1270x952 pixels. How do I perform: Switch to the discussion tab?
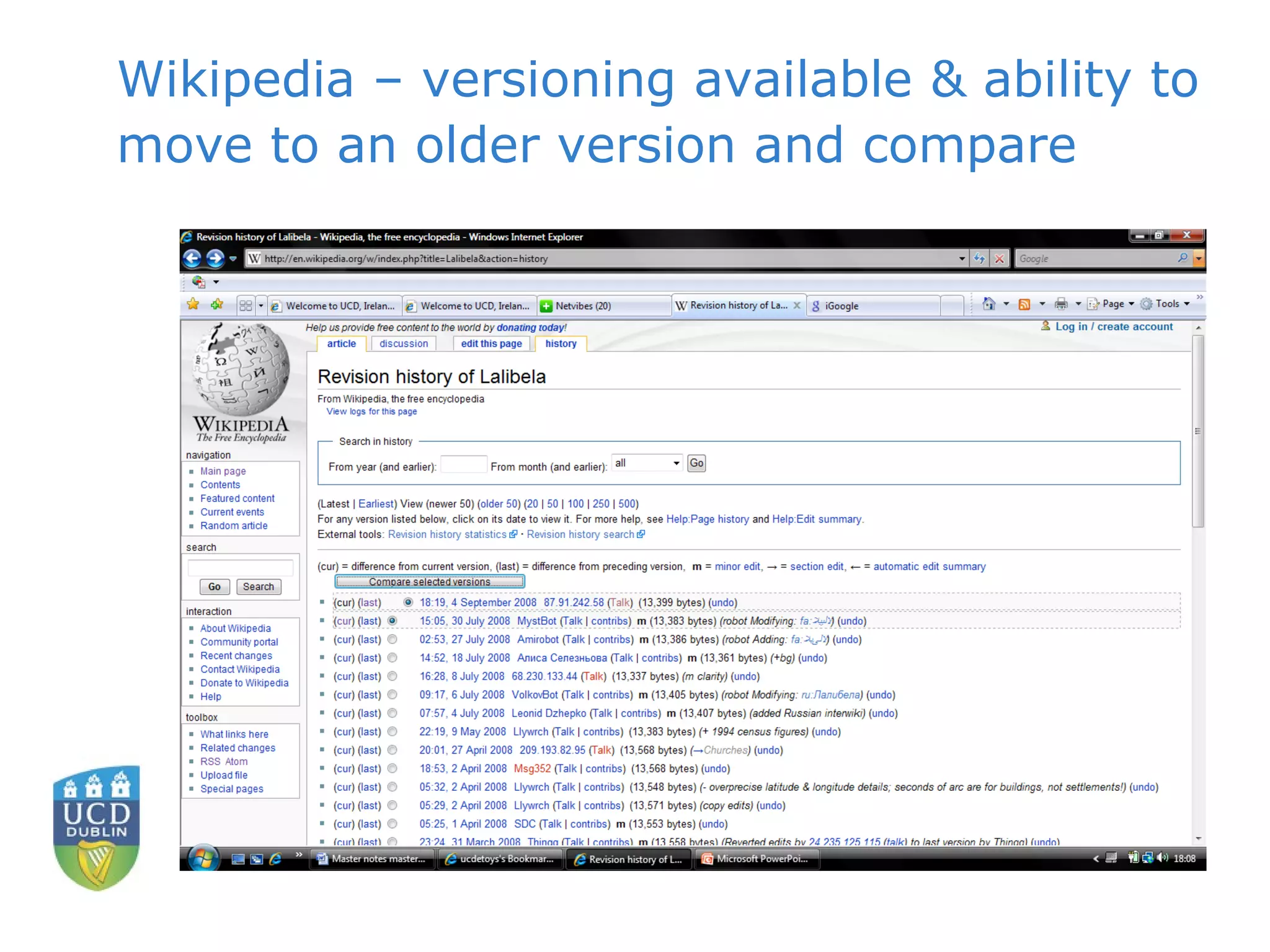point(404,344)
